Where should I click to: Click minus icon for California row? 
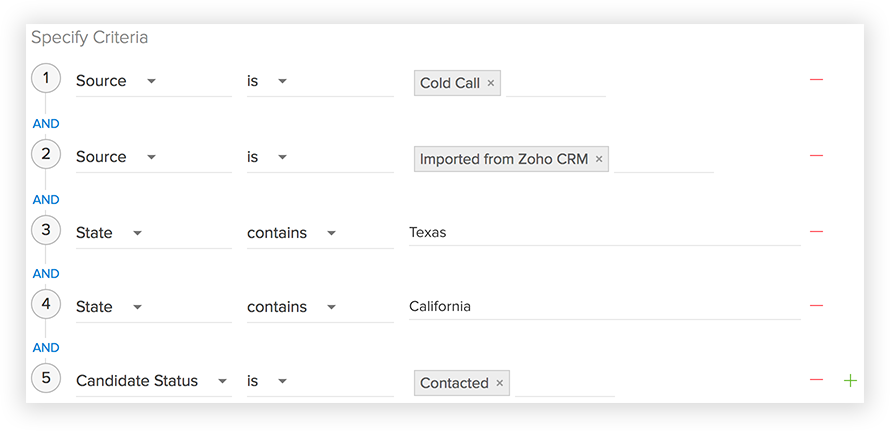[816, 306]
